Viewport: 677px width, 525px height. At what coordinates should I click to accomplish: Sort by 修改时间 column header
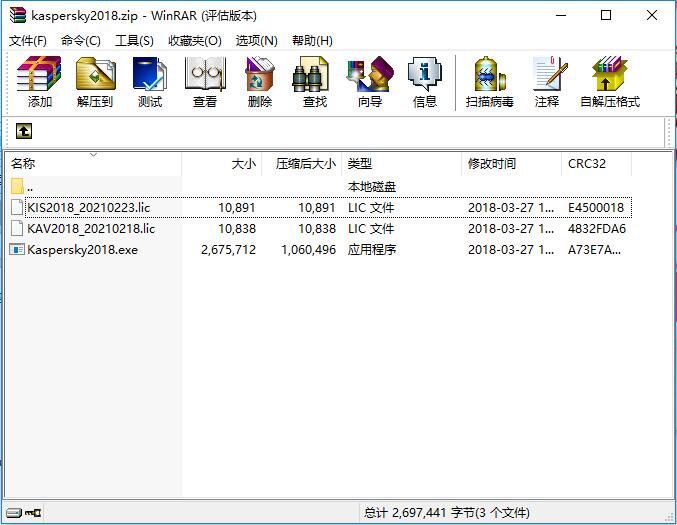[x=492, y=164]
